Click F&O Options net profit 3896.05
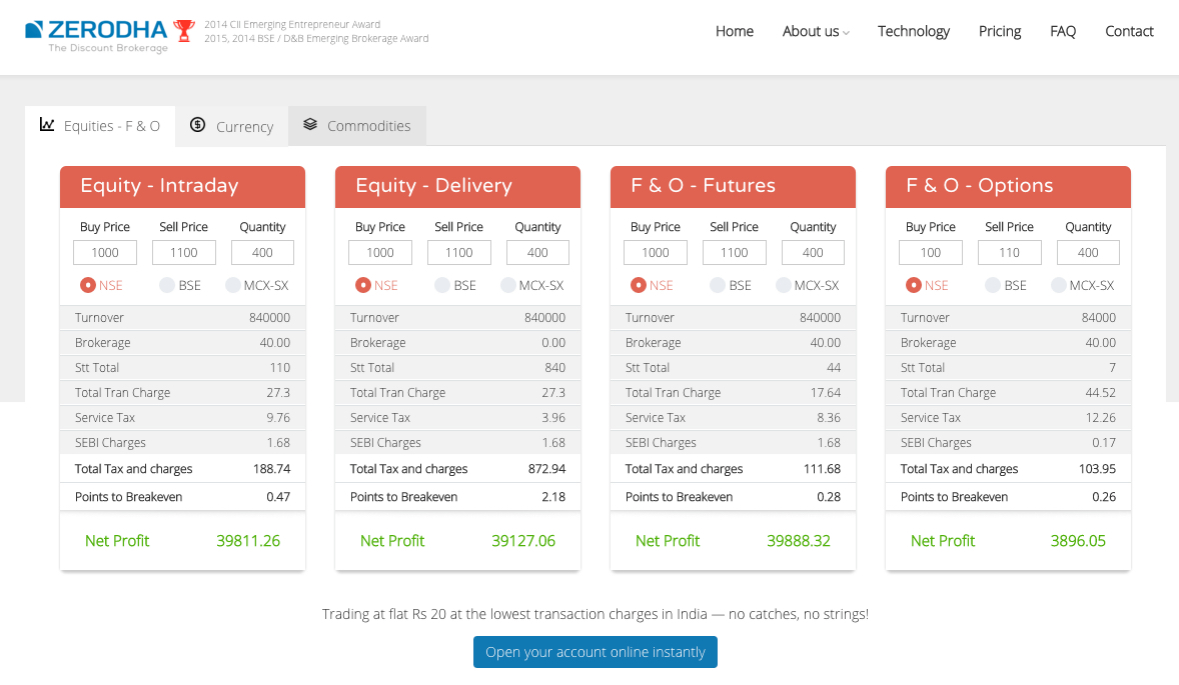Image resolution: width=1179 pixels, height=685 pixels. tap(1078, 541)
